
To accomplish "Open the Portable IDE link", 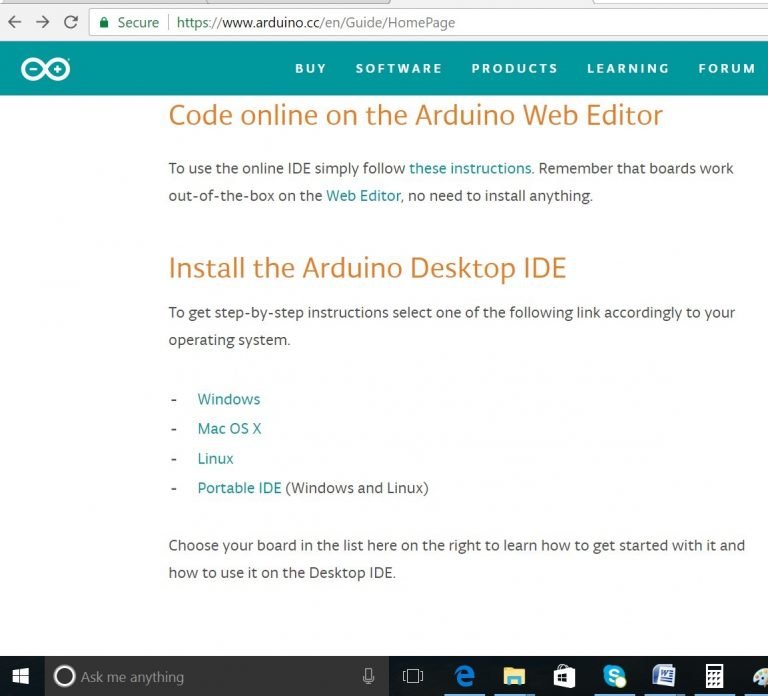I will [x=239, y=488].
